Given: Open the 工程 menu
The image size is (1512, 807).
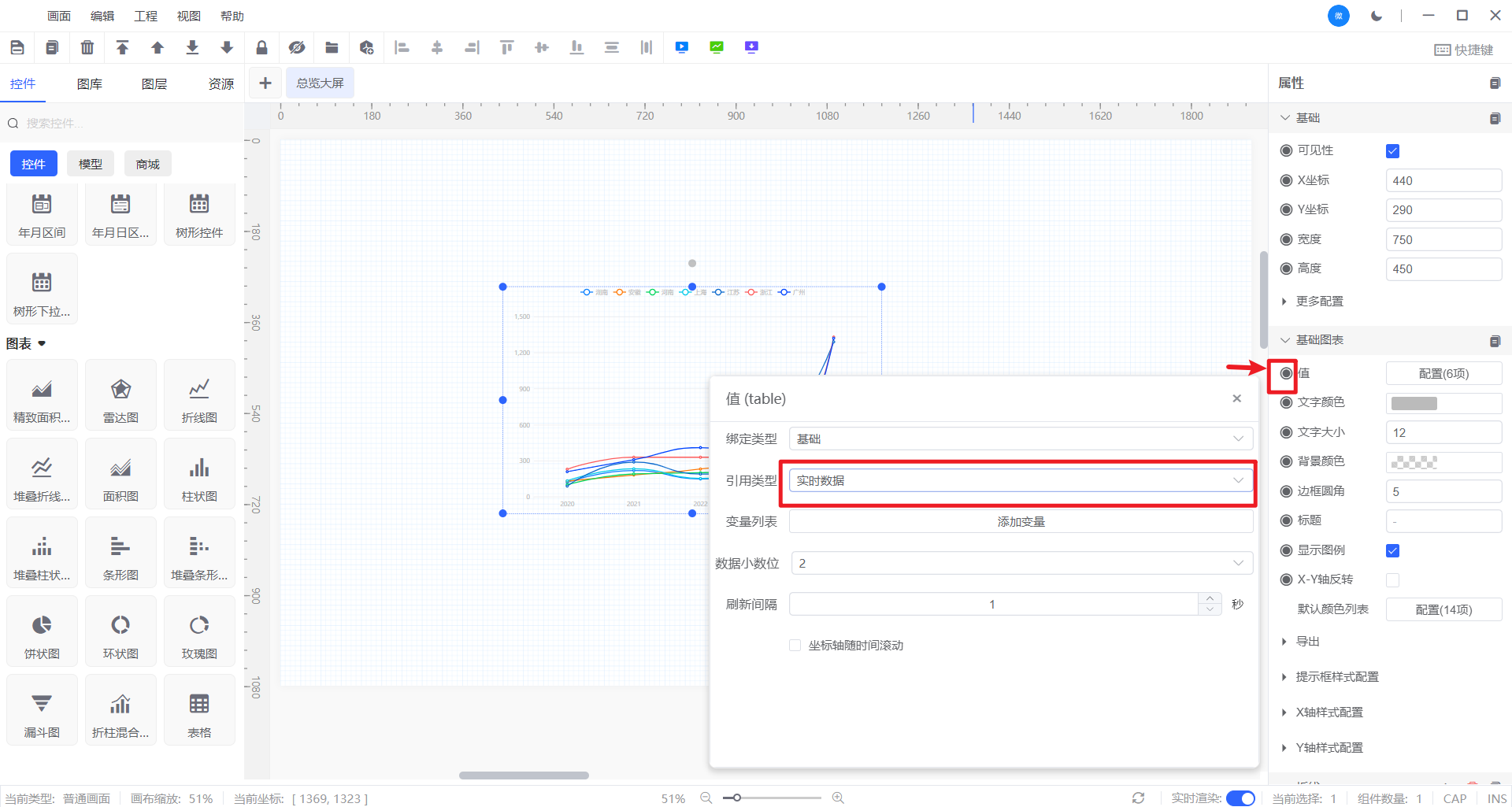Looking at the screenshot, I should tap(146, 16).
